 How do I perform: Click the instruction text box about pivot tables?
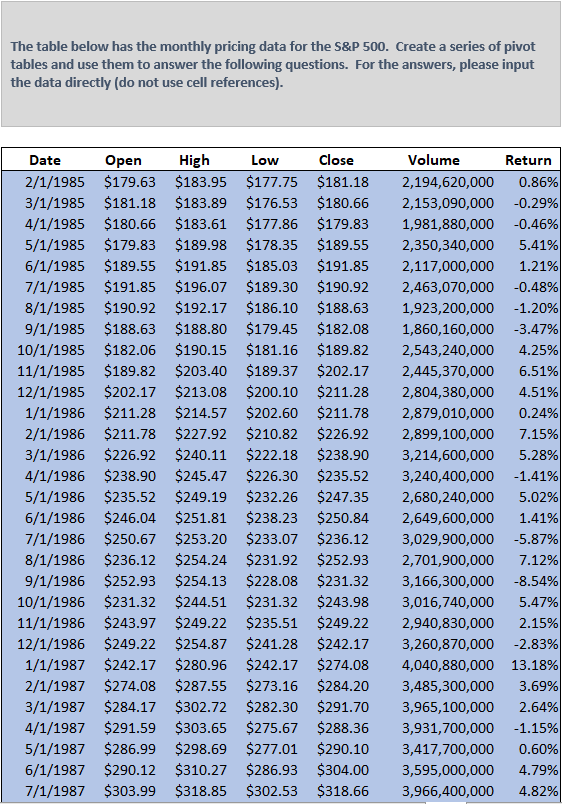tap(281, 64)
